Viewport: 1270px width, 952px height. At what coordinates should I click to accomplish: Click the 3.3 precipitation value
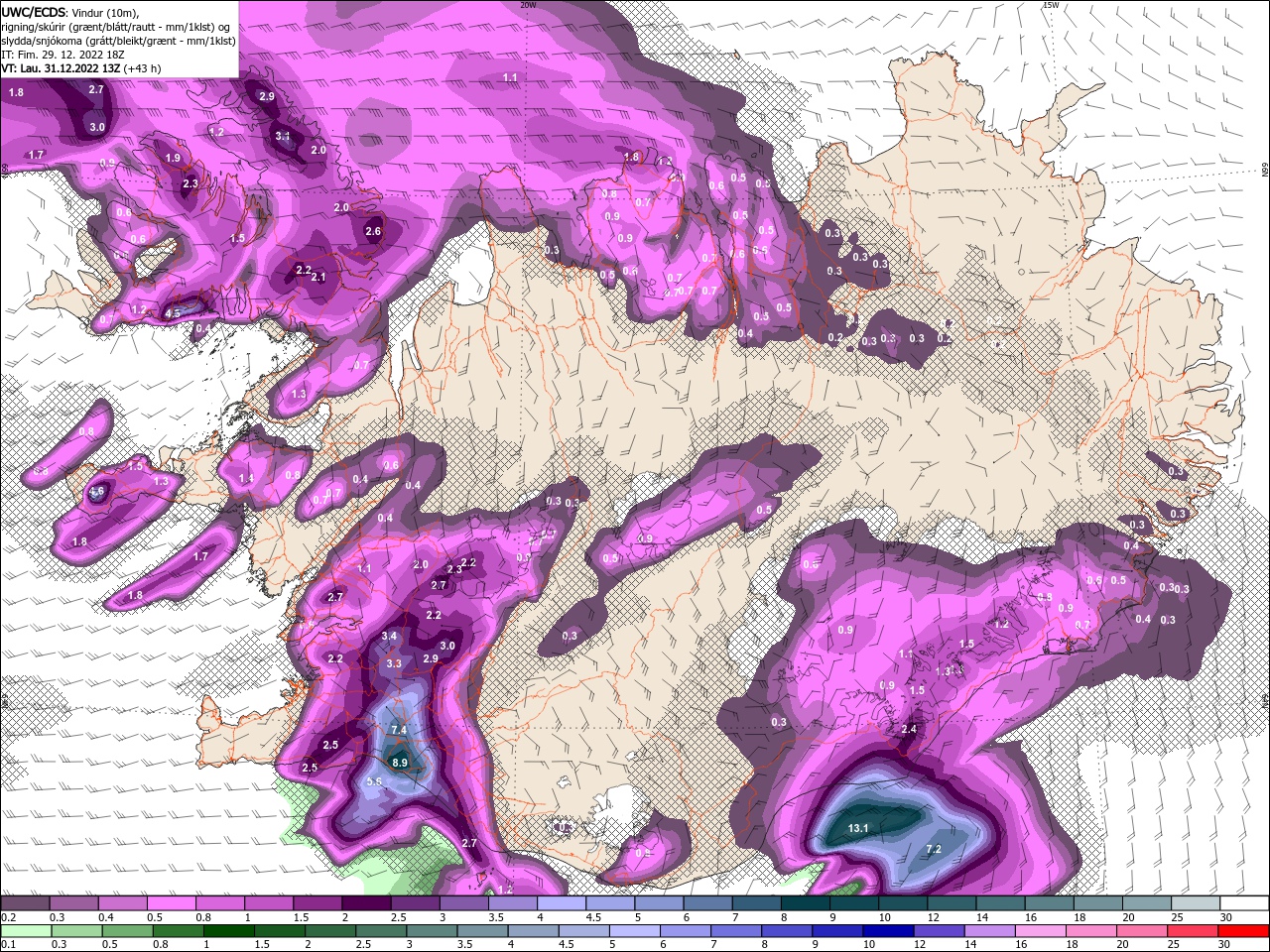pyautogui.click(x=394, y=663)
